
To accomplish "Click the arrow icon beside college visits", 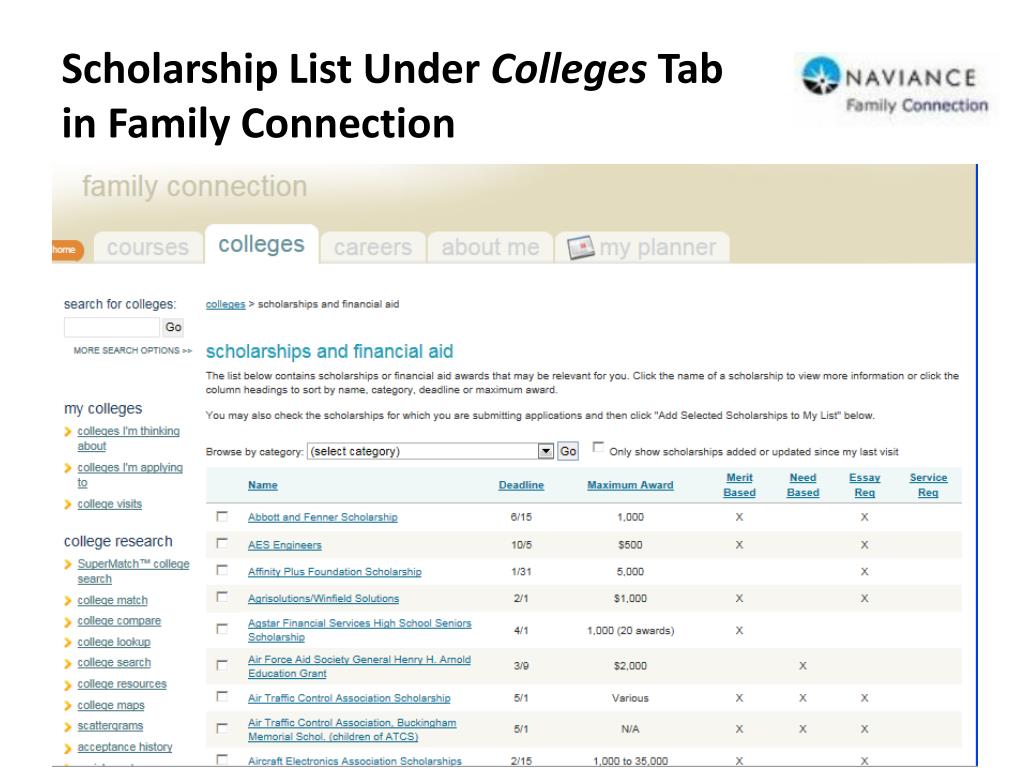I will pyautogui.click(x=68, y=504).
